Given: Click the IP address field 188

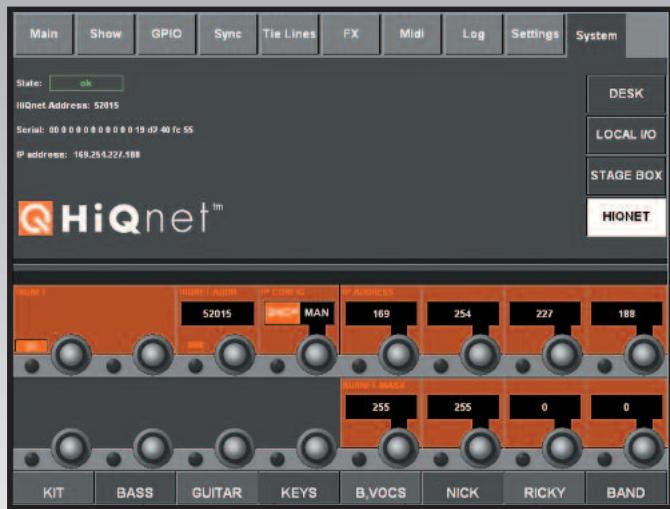Looking at the screenshot, I should click(x=626, y=314).
